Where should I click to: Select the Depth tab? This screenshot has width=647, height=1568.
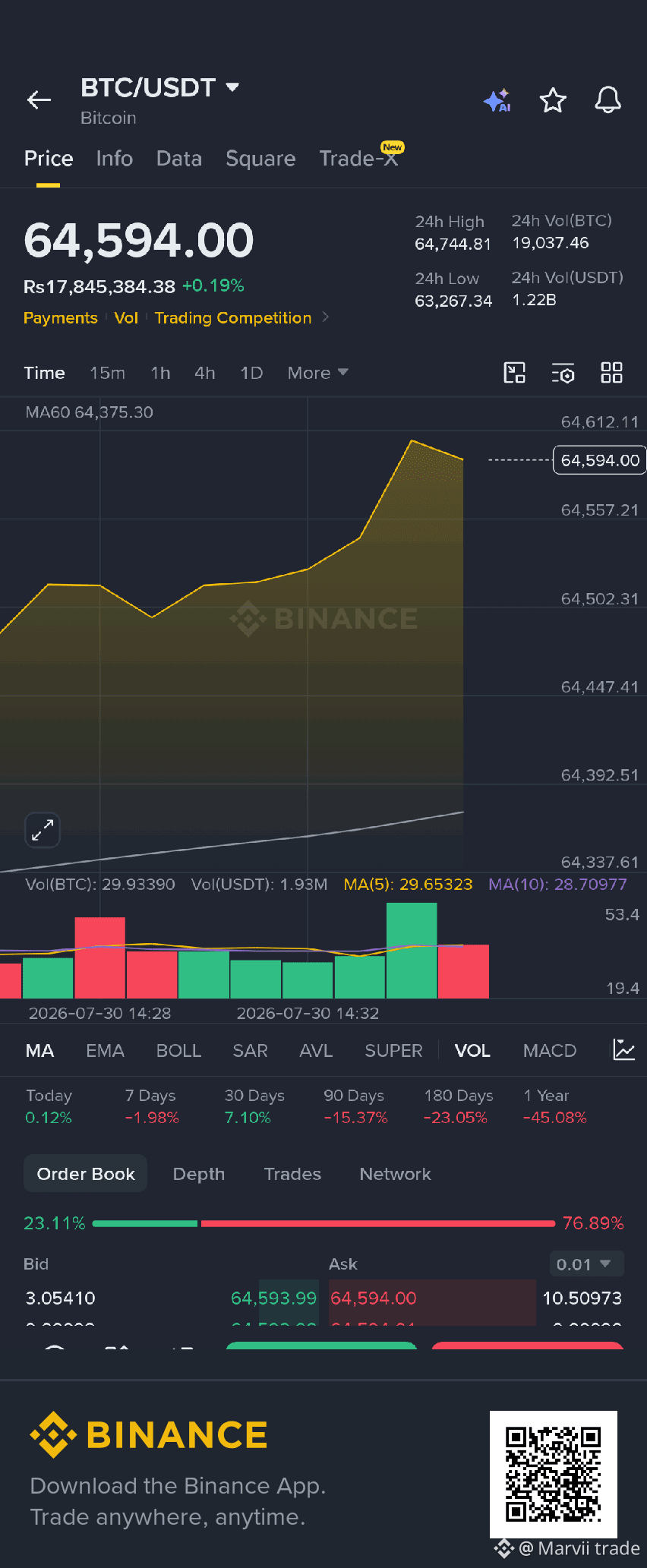pyautogui.click(x=199, y=1174)
